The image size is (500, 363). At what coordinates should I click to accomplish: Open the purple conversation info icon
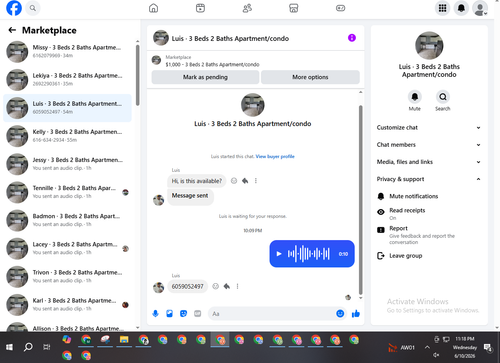click(x=352, y=38)
